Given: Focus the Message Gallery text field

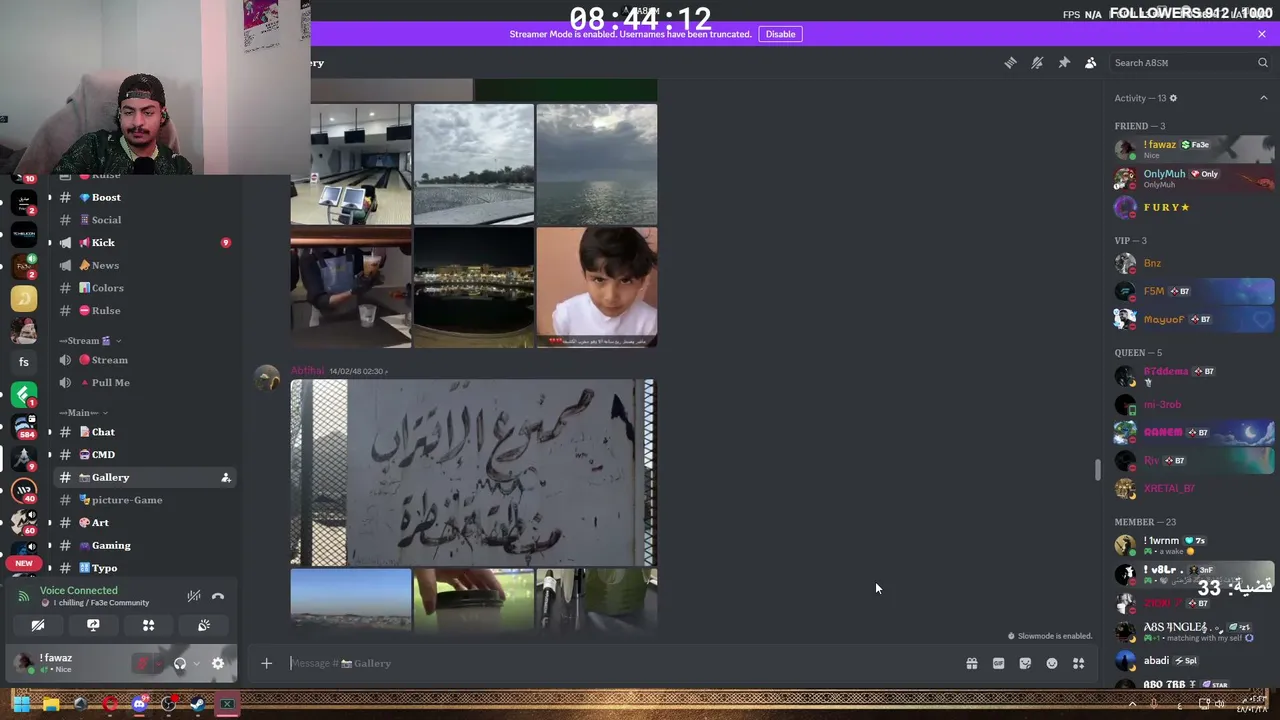Looking at the screenshot, I should tap(620, 663).
